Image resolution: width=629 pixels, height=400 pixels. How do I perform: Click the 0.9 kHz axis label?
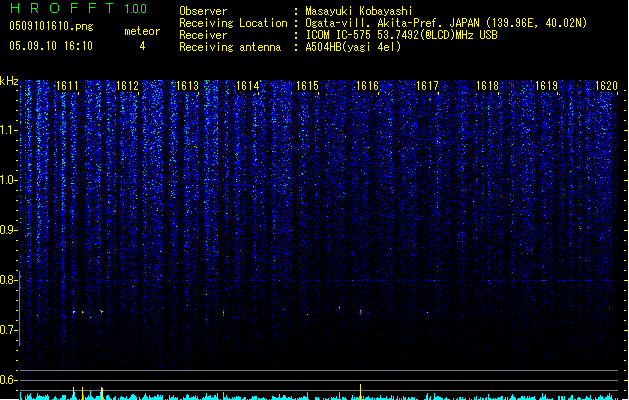tap(8, 230)
